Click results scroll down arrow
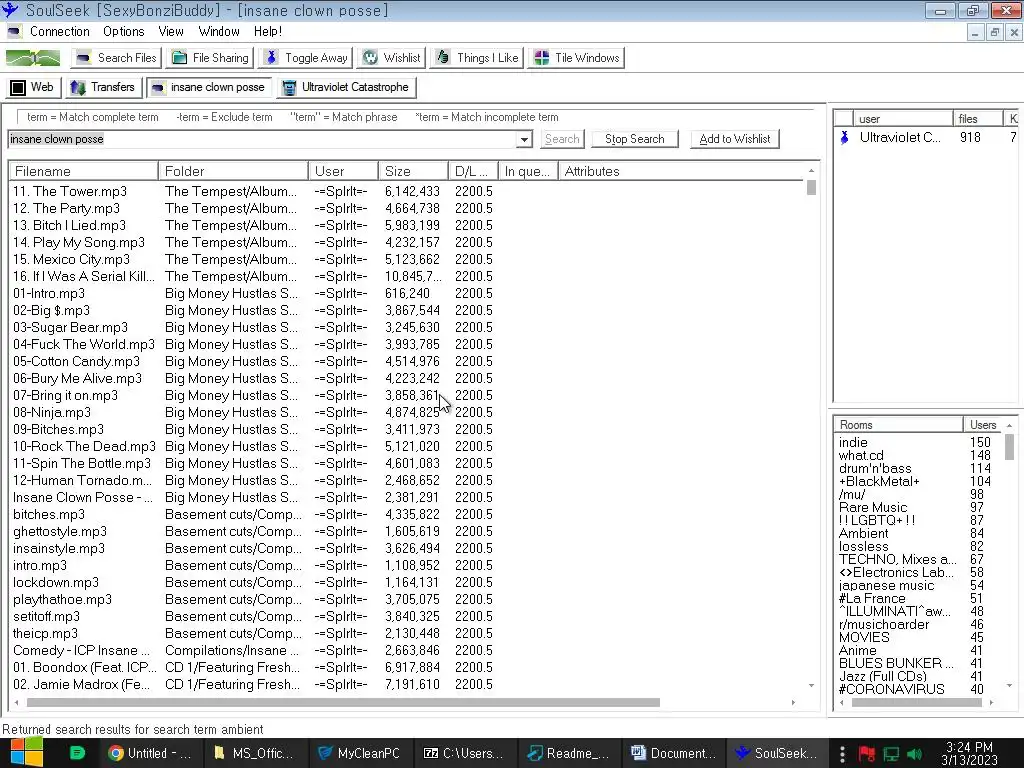The image size is (1024, 768). [811, 686]
